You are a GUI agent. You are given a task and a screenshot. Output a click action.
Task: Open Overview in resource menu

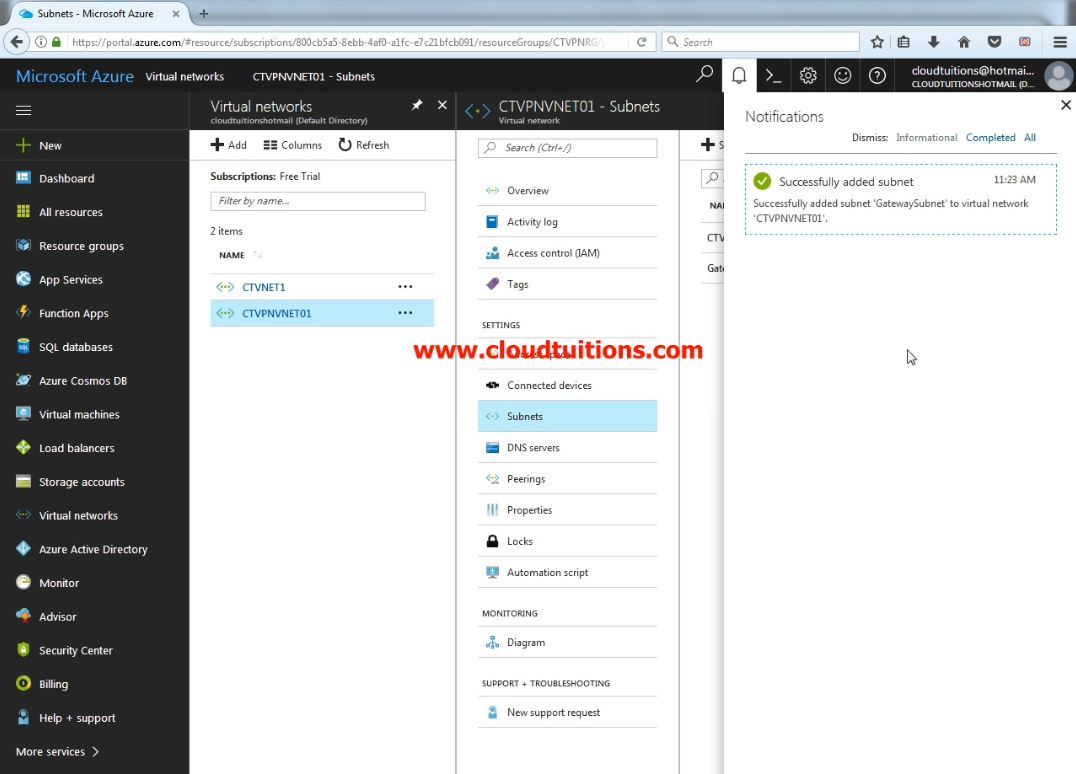pyautogui.click(x=568, y=191)
